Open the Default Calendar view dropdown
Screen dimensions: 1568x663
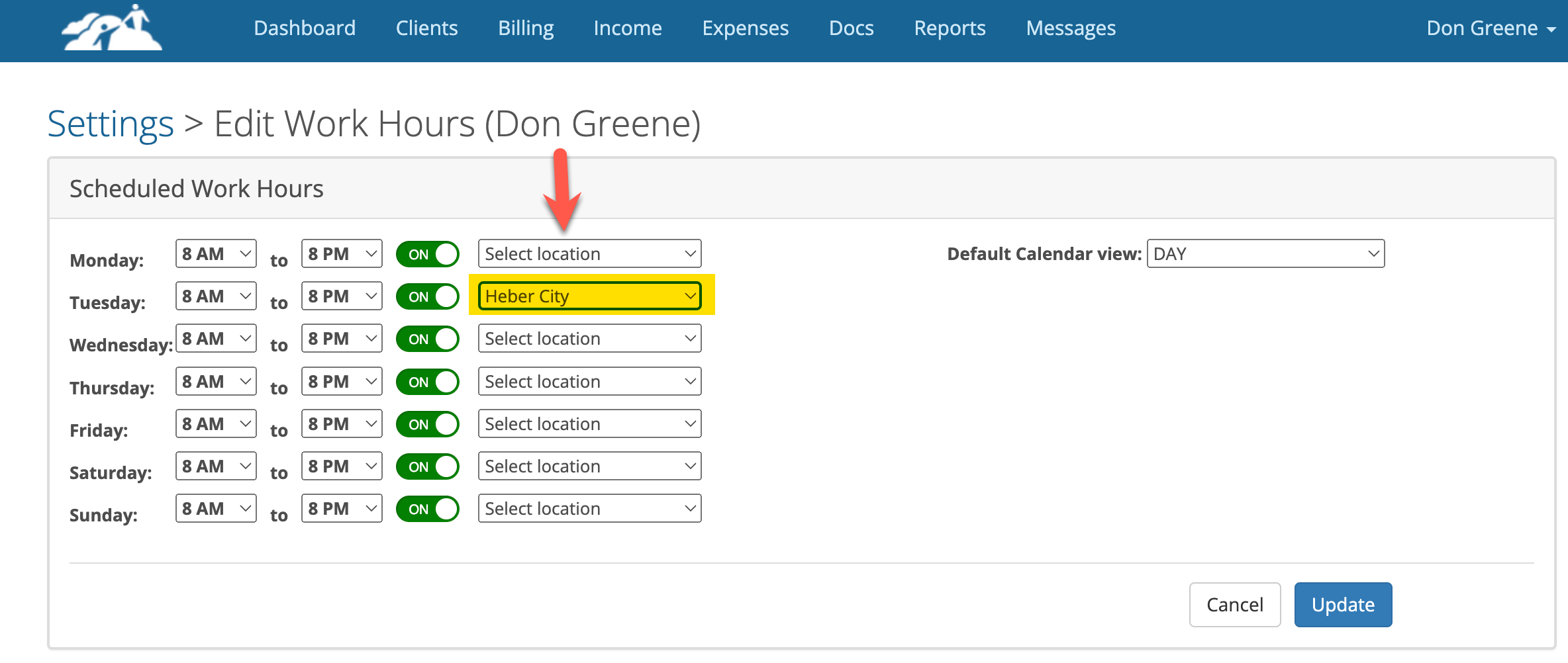point(1265,253)
